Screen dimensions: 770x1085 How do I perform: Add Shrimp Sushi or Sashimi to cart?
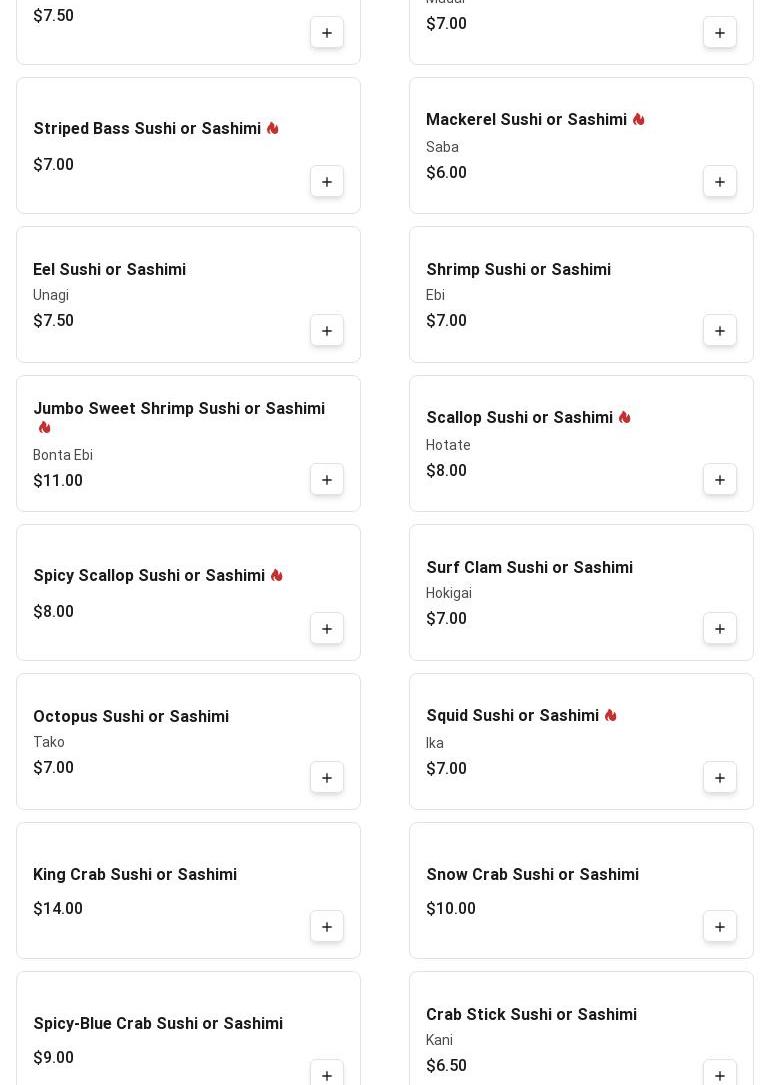click(x=720, y=331)
